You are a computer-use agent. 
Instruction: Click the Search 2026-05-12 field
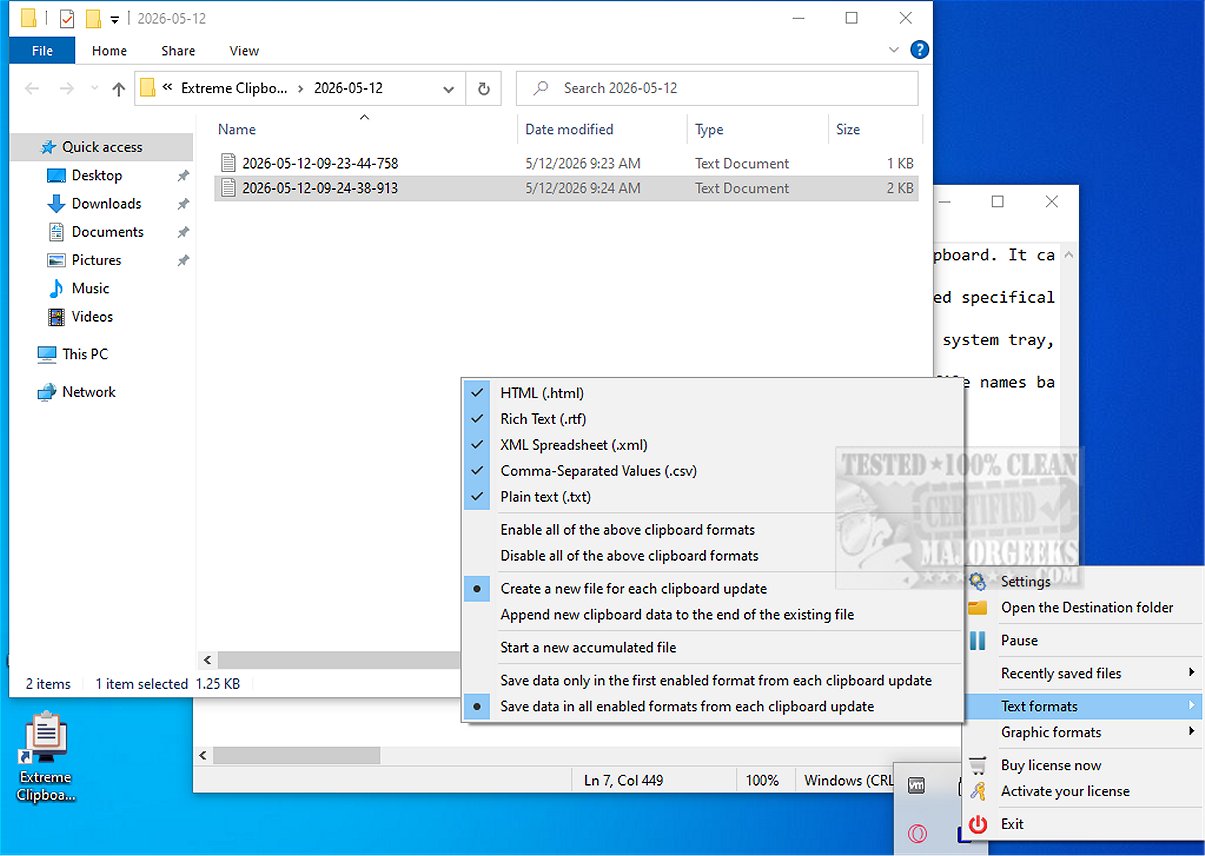point(717,88)
